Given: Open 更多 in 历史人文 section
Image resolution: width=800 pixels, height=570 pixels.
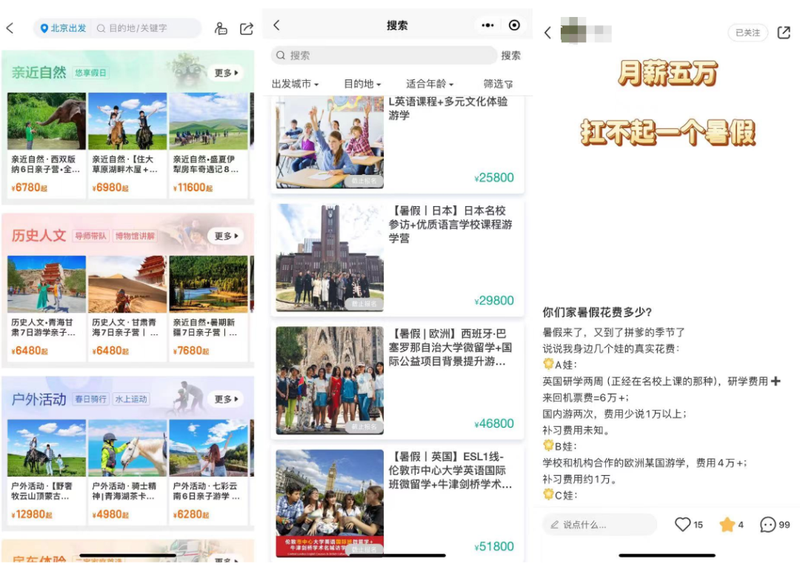Looking at the screenshot, I should tap(226, 236).
